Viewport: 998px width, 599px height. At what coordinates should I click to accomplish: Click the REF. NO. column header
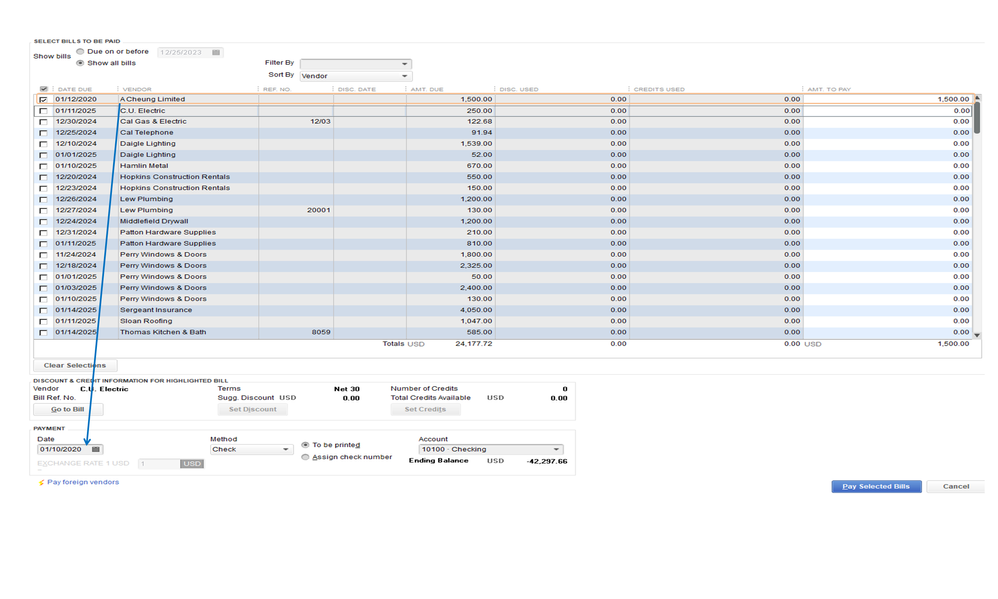(x=277, y=89)
